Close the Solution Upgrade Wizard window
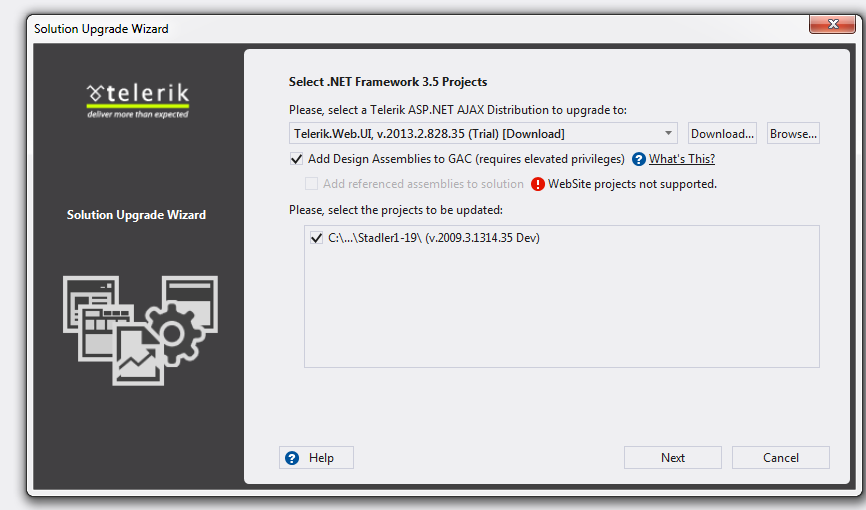Image resolution: width=866 pixels, height=510 pixels. (x=833, y=24)
